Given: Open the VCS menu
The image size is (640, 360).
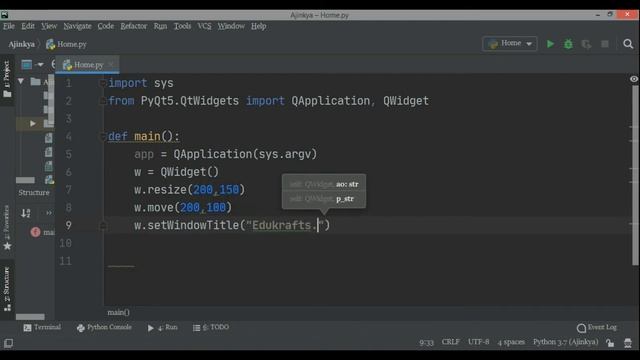Looking at the screenshot, I should [x=204, y=26].
